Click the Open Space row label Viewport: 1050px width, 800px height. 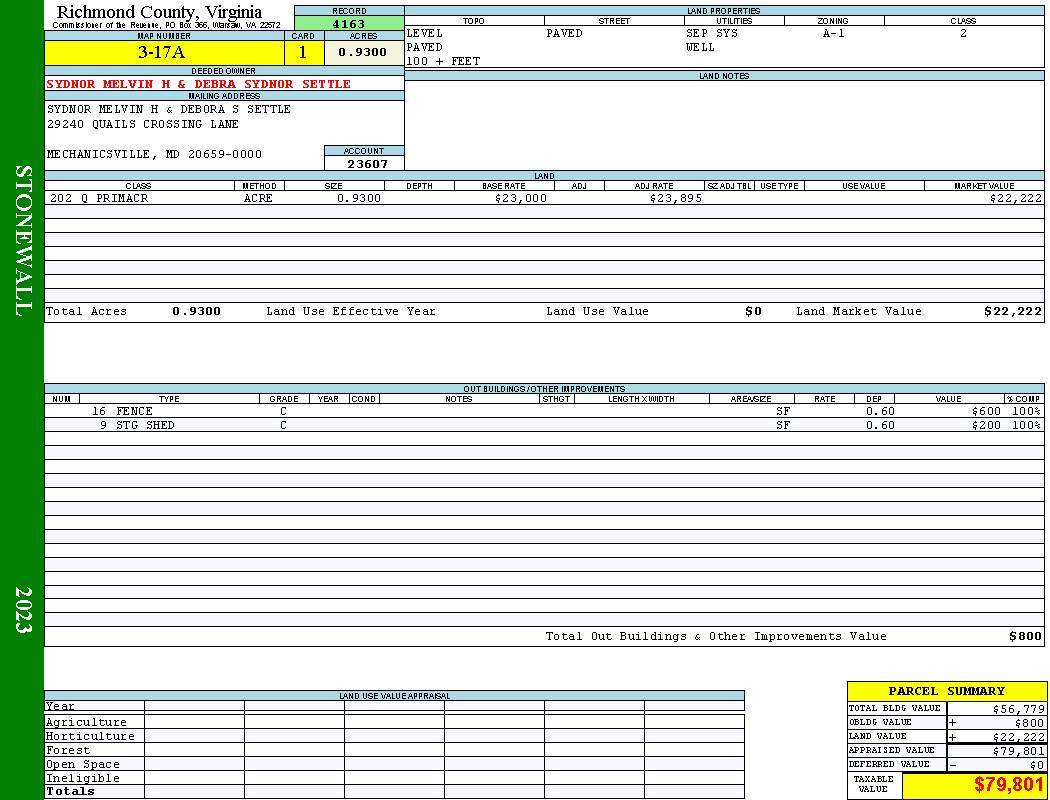coord(82,765)
